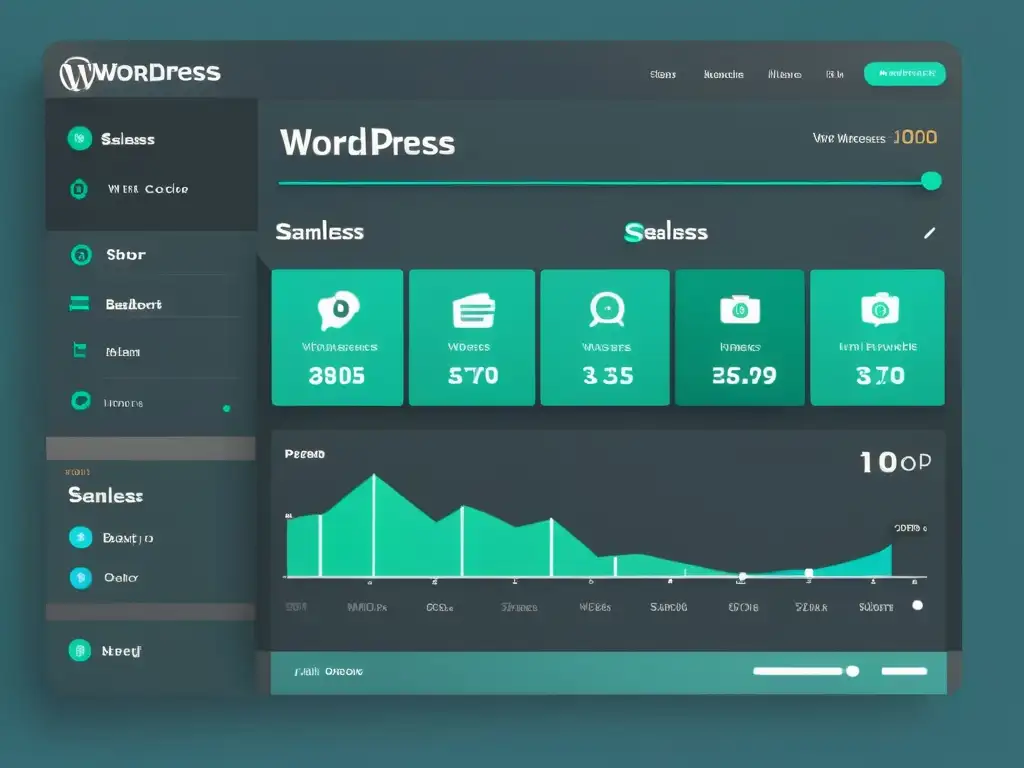Click the camera icon on 25.79 tile

740,309
